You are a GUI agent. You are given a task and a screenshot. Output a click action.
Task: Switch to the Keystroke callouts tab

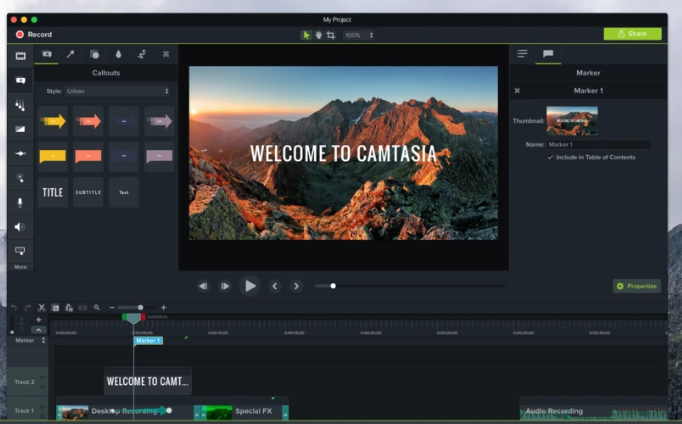pyautogui.click(x=166, y=54)
